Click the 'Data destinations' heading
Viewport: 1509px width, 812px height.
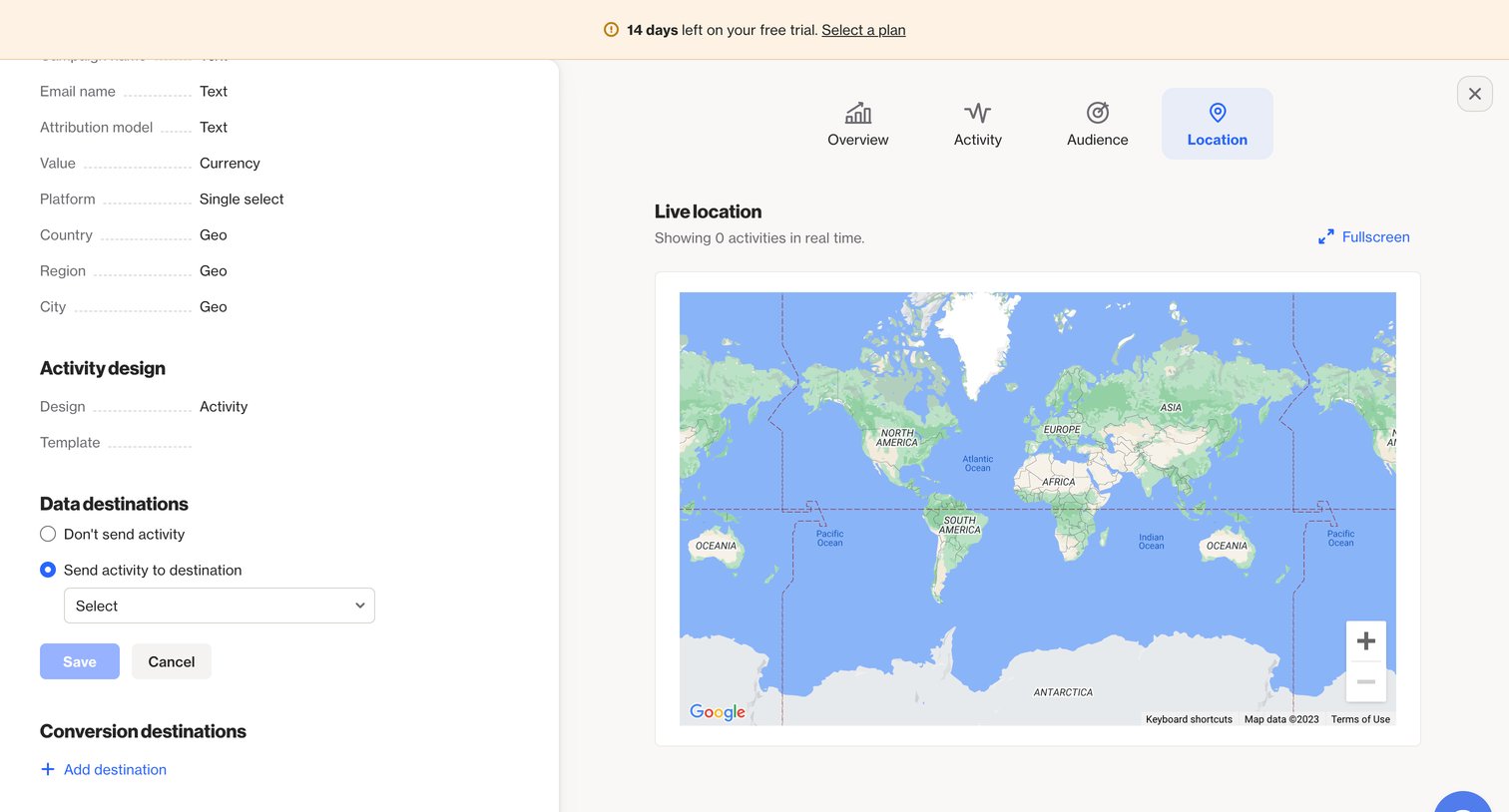point(114,504)
